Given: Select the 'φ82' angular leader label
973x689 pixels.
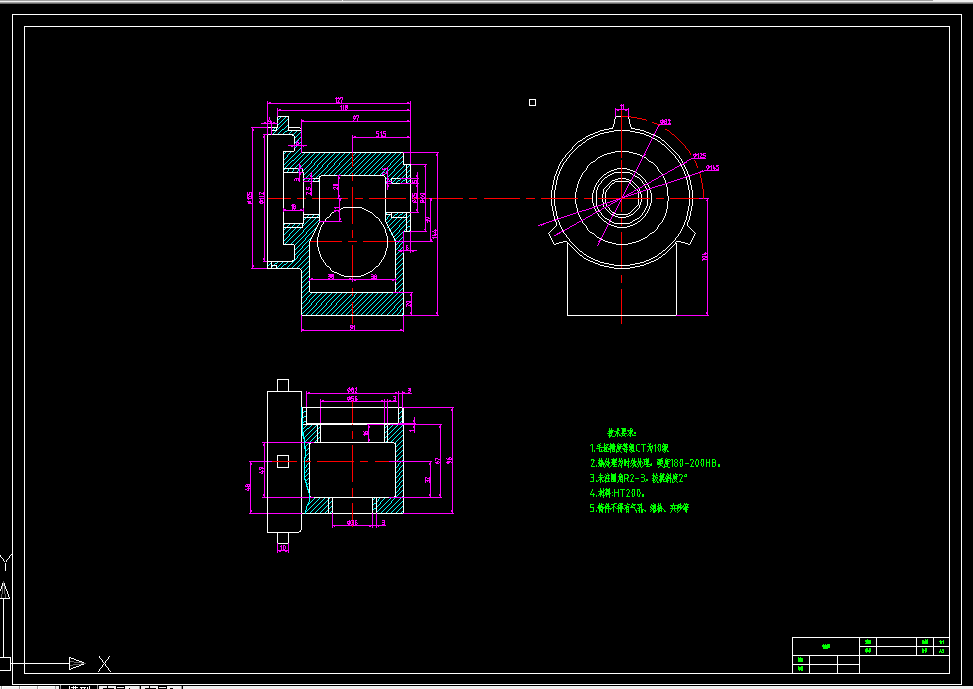Looking at the screenshot, I should point(665,122).
